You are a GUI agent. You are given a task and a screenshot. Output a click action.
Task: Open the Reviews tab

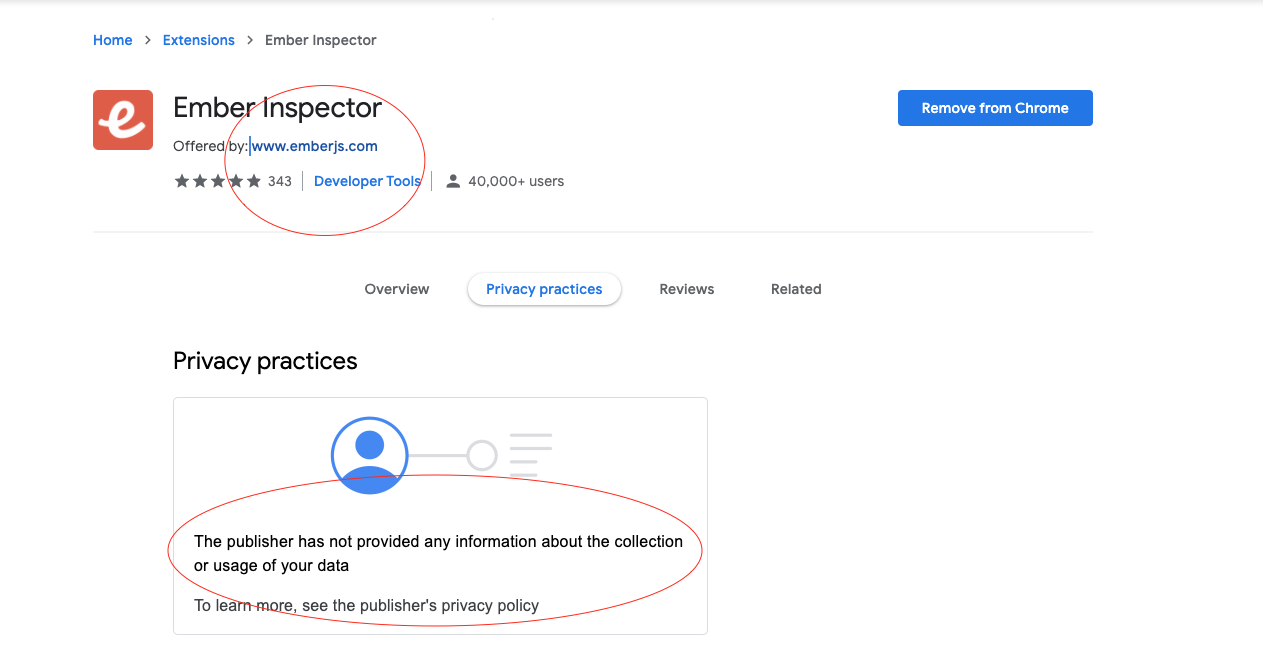coord(686,289)
